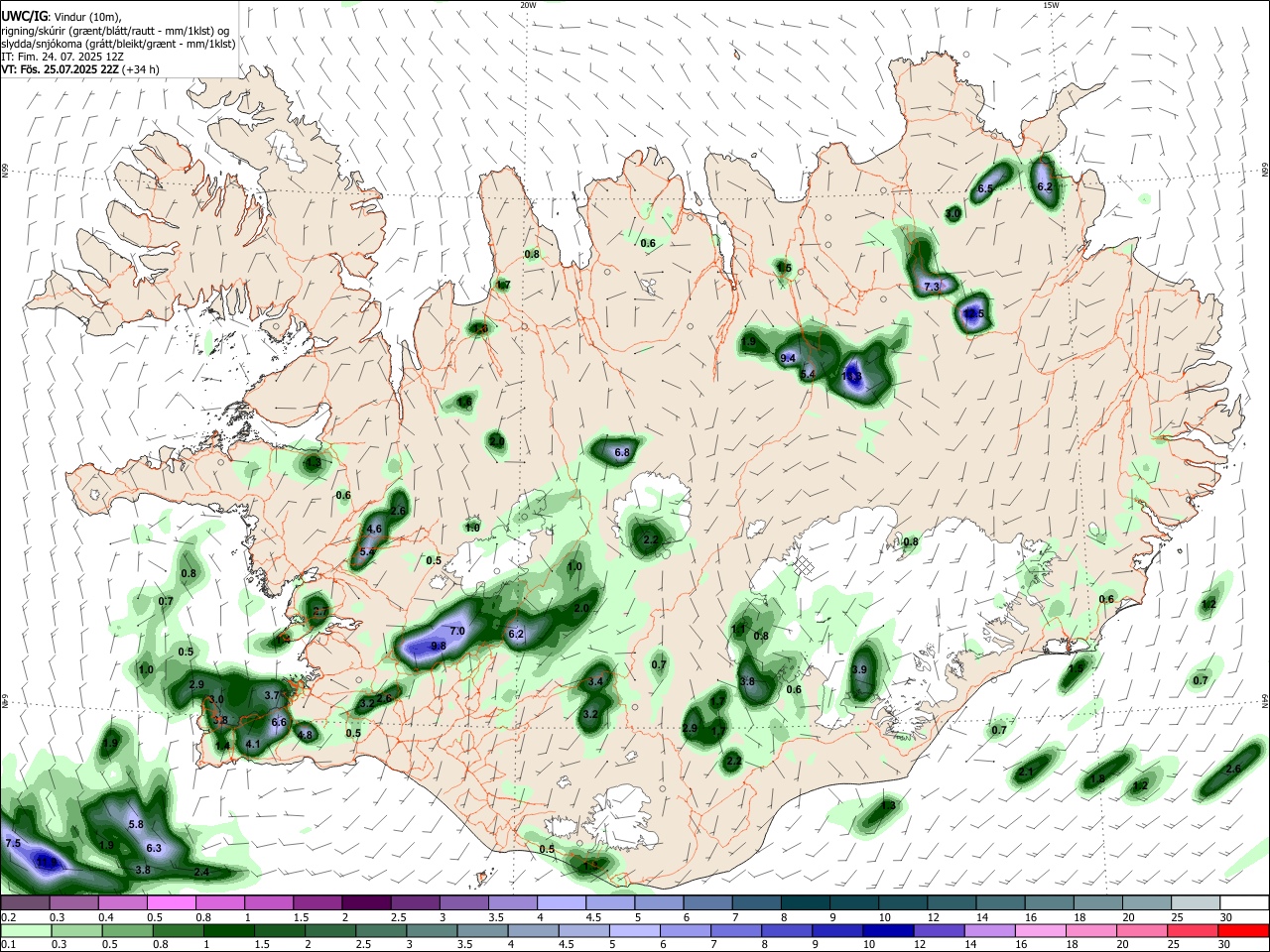Image resolution: width=1270 pixels, height=952 pixels.
Task: Select the 3.7 precipitation value
Action: coord(273,695)
